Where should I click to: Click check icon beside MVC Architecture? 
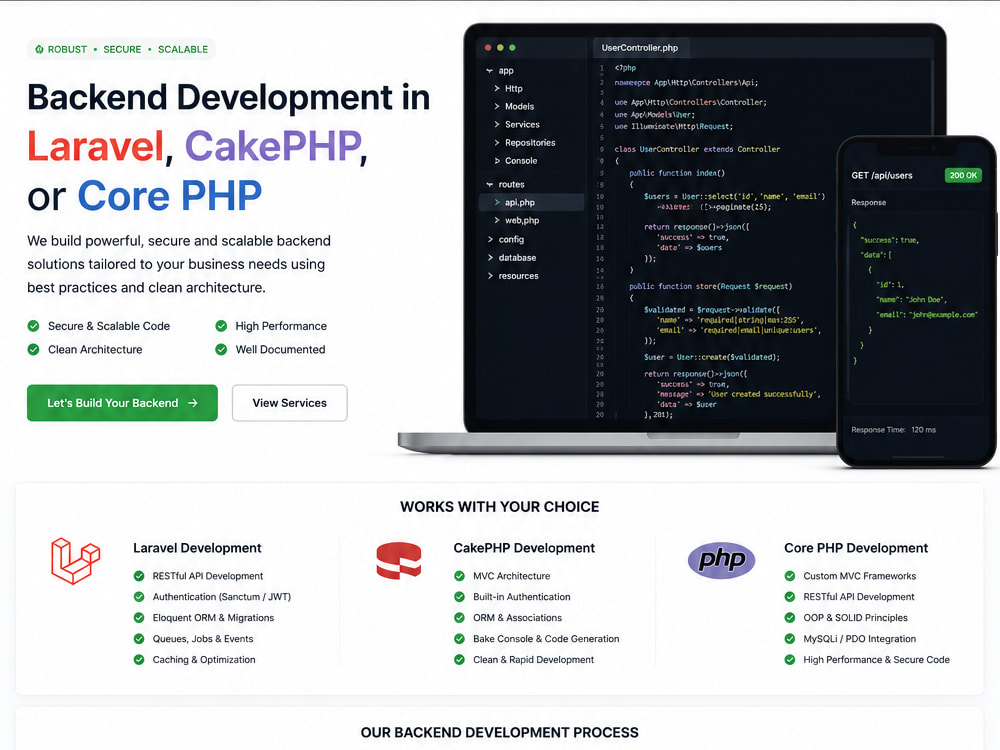click(459, 576)
